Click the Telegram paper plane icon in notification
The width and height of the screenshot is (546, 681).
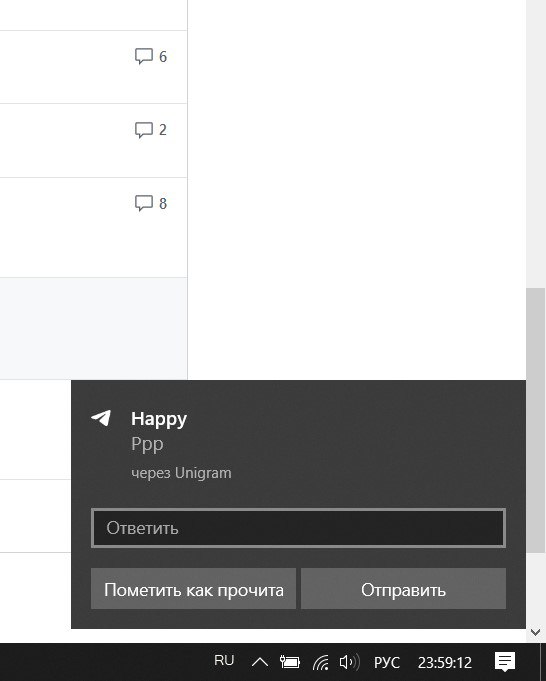[101, 418]
